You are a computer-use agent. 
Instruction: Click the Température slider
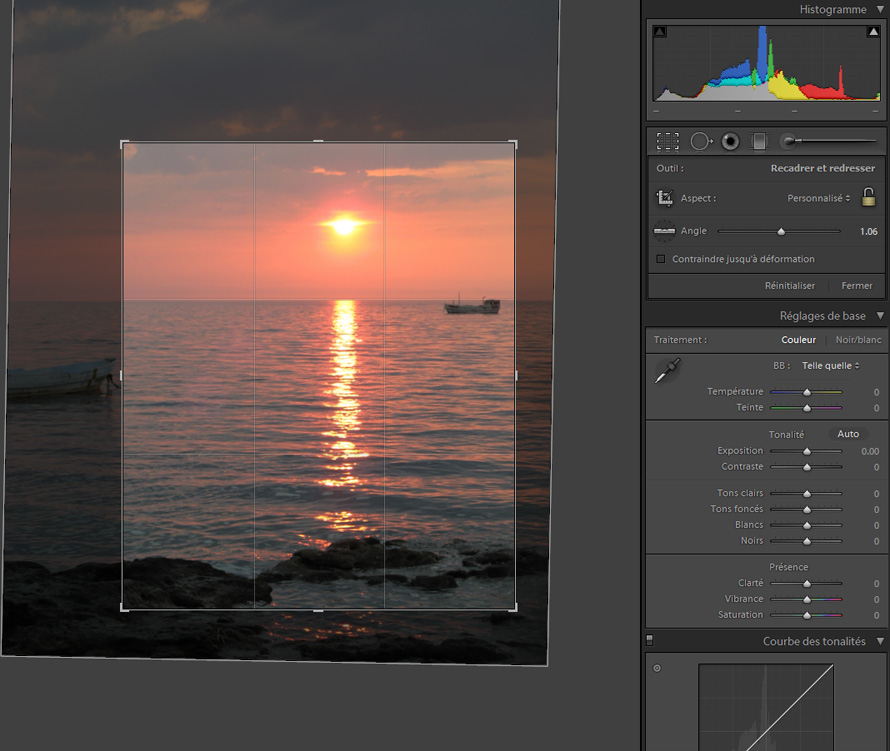coord(806,392)
